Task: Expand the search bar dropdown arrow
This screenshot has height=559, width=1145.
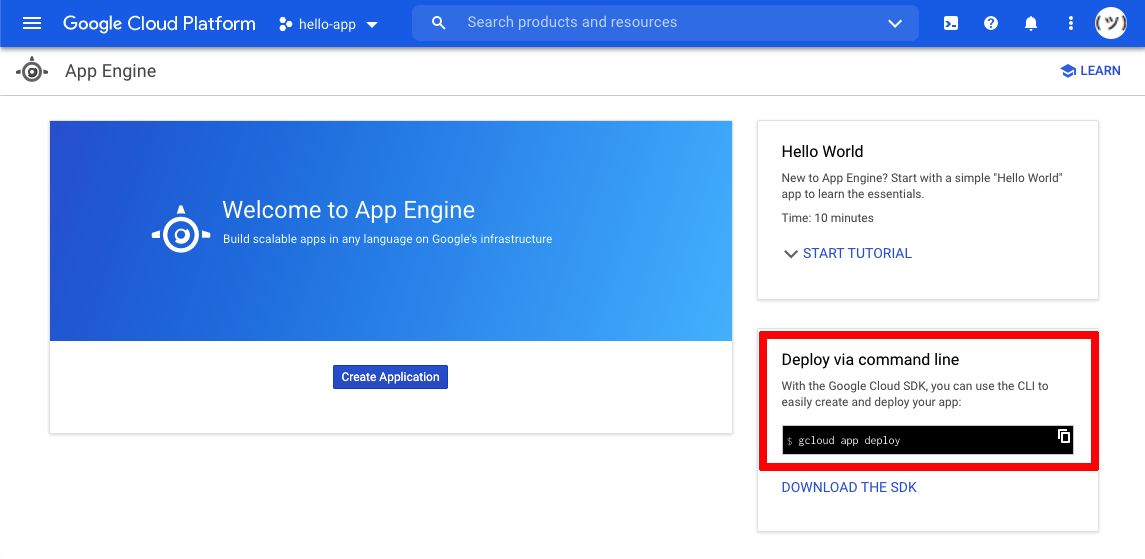Action: pyautogui.click(x=895, y=23)
